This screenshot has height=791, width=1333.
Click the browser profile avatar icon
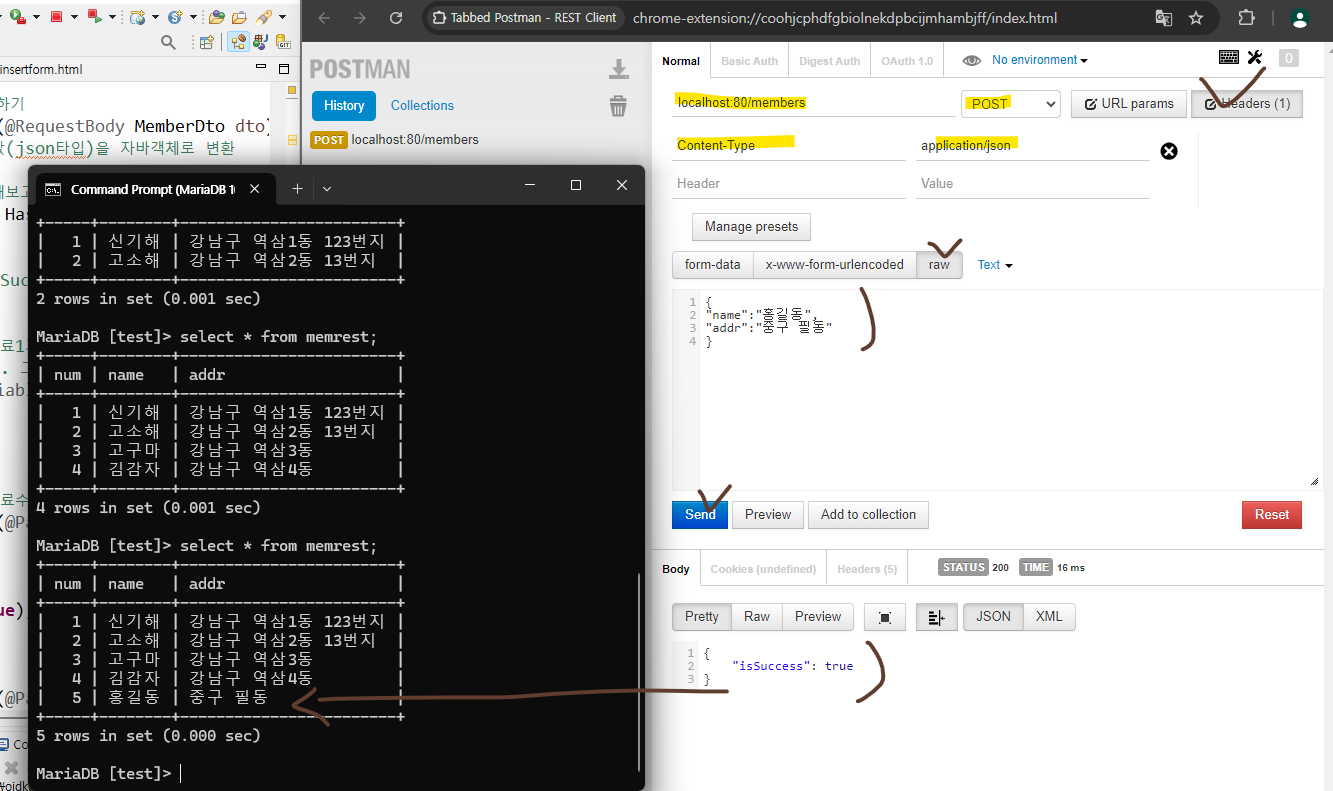click(1300, 18)
